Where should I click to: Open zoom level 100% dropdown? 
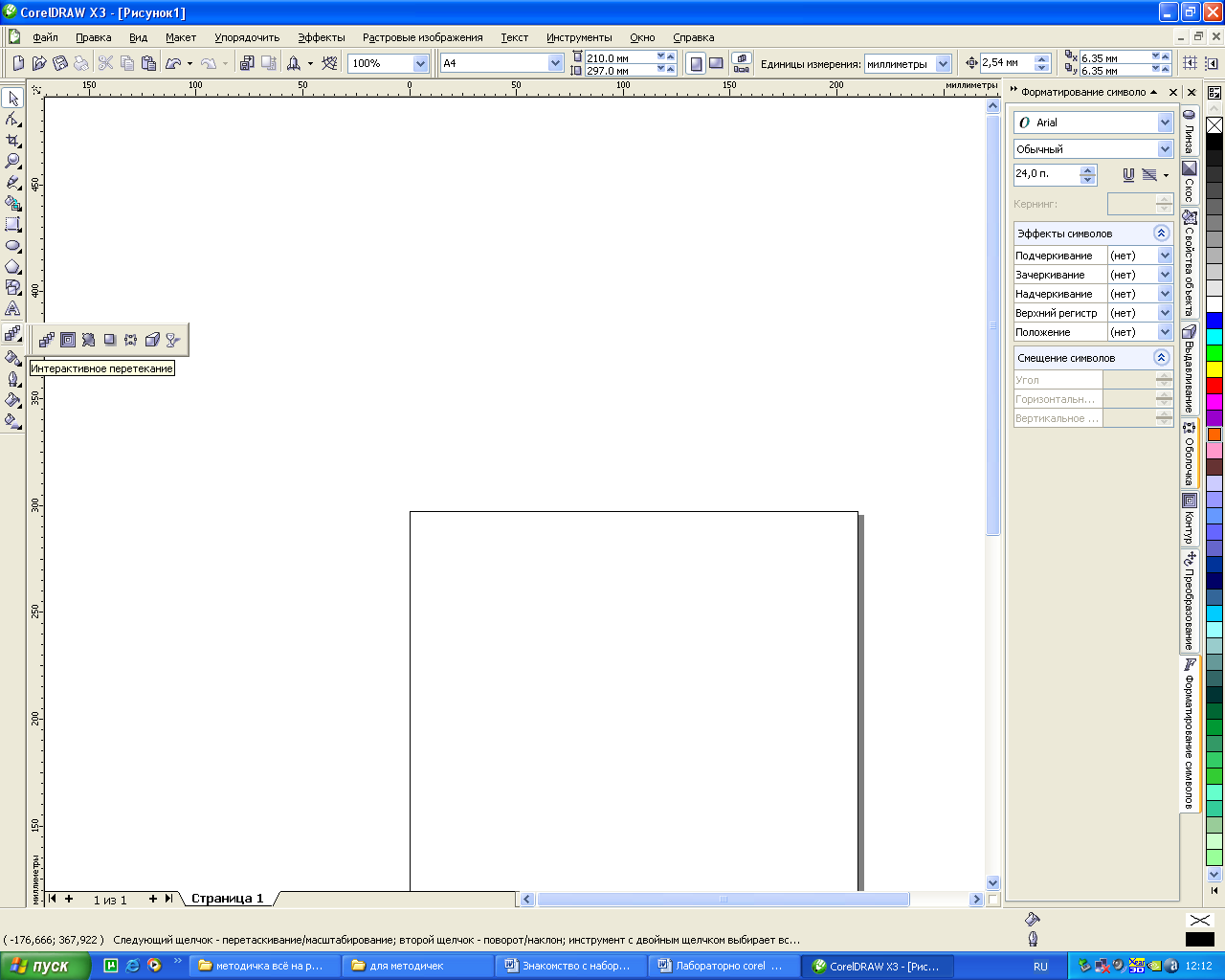[420, 63]
